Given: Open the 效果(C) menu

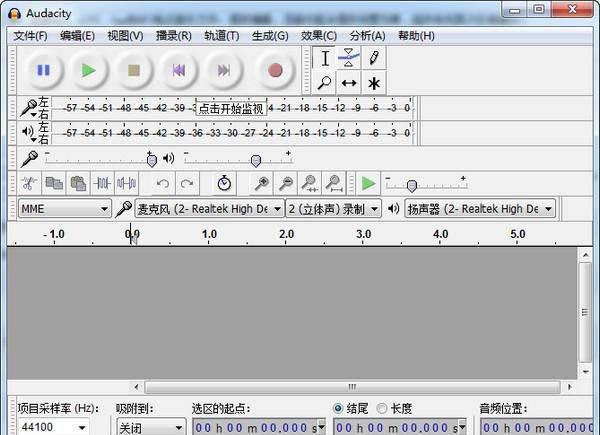Looking at the screenshot, I should (319, 36).
